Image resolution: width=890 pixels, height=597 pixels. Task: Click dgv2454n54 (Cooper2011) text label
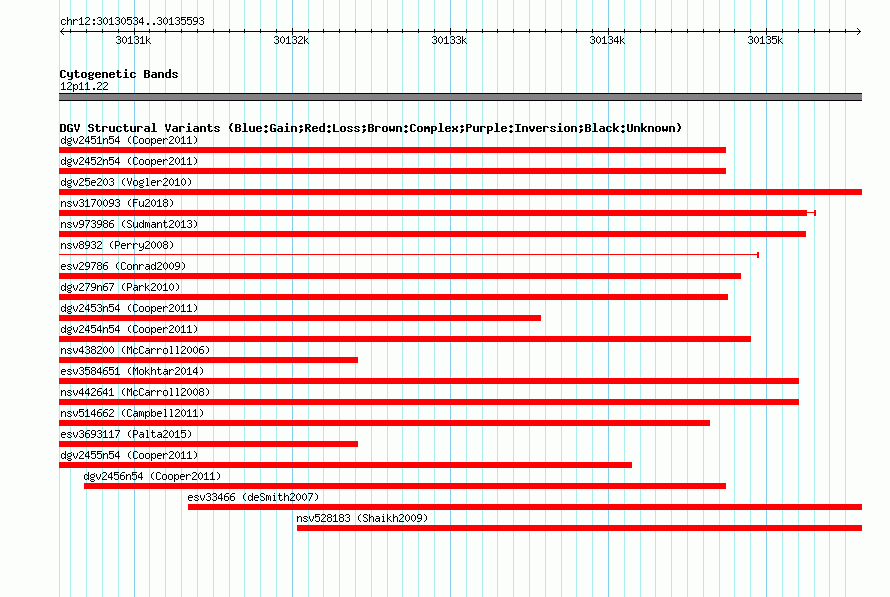(x=129, y=329)
